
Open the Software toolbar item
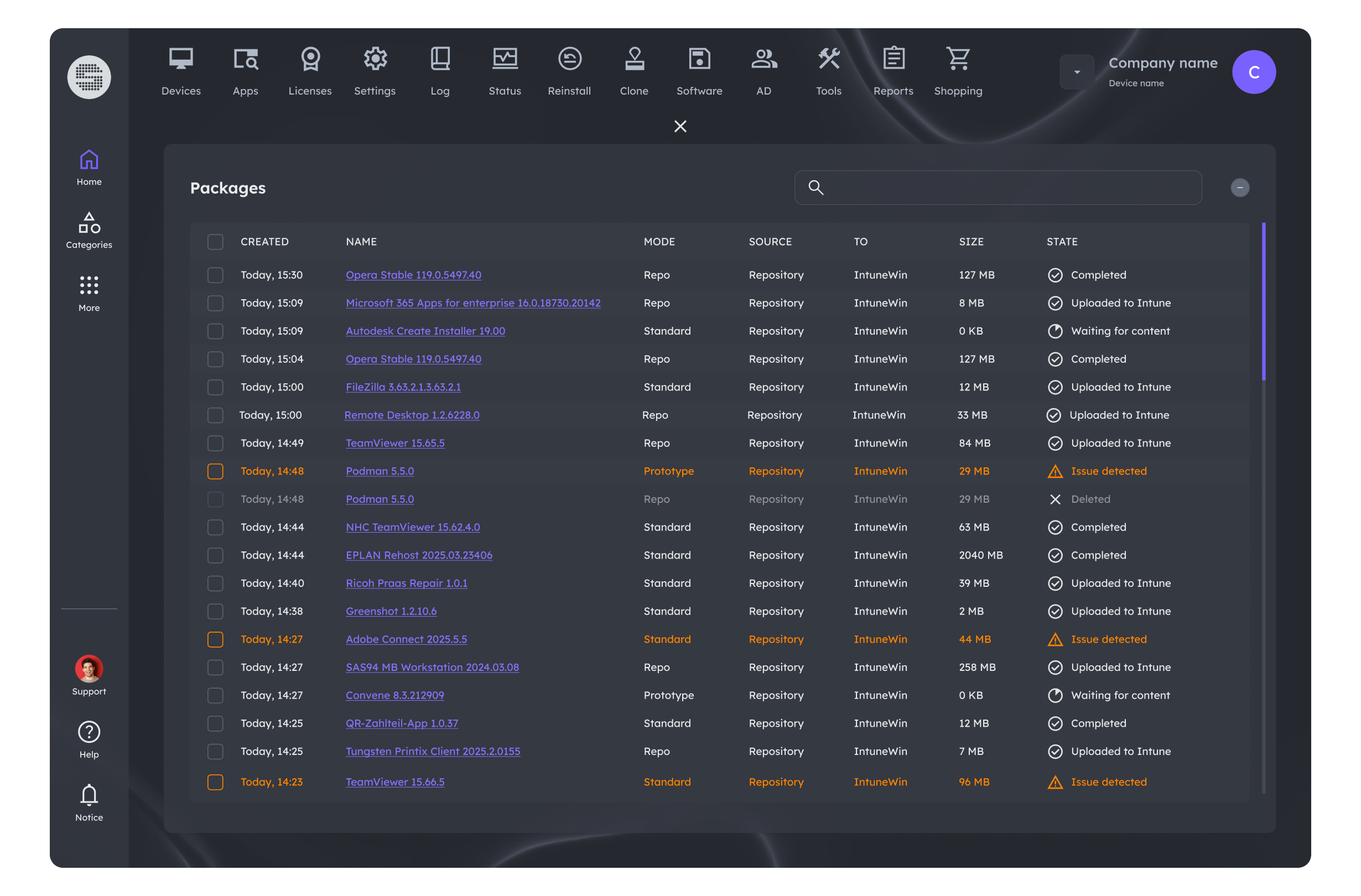pos(699,71)
